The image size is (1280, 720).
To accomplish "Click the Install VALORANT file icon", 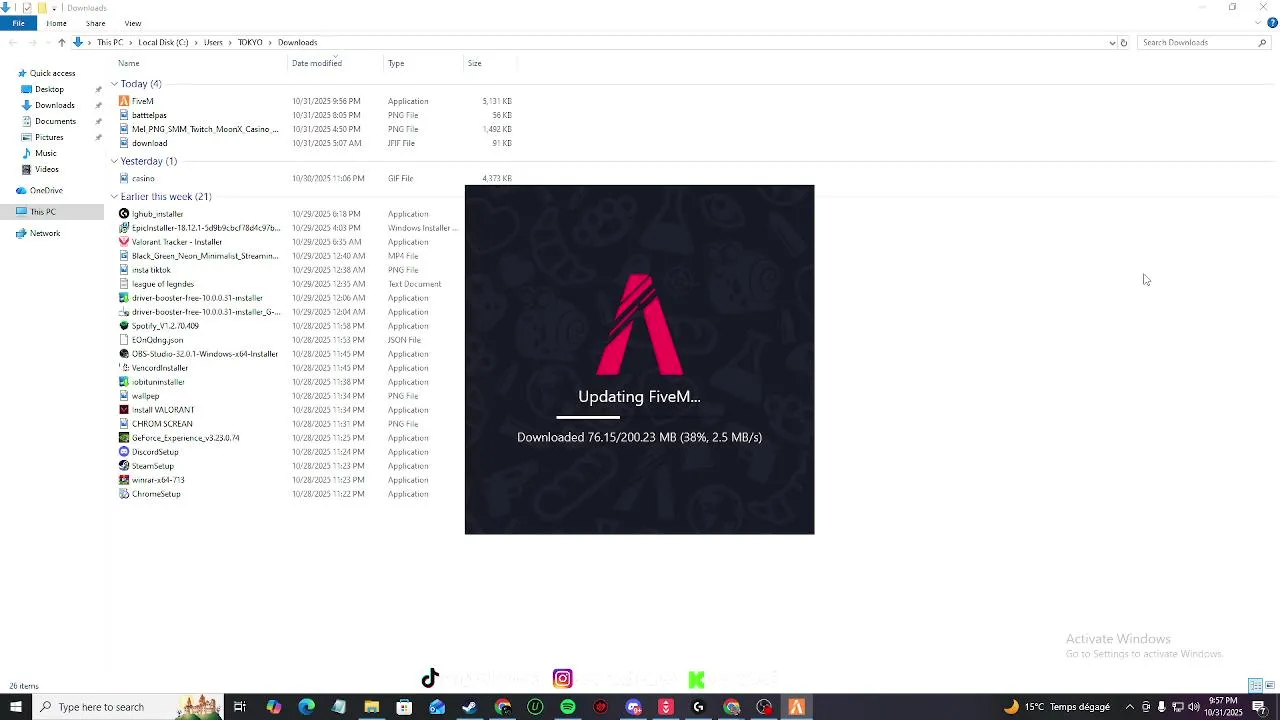I will [x=124, y=410].
